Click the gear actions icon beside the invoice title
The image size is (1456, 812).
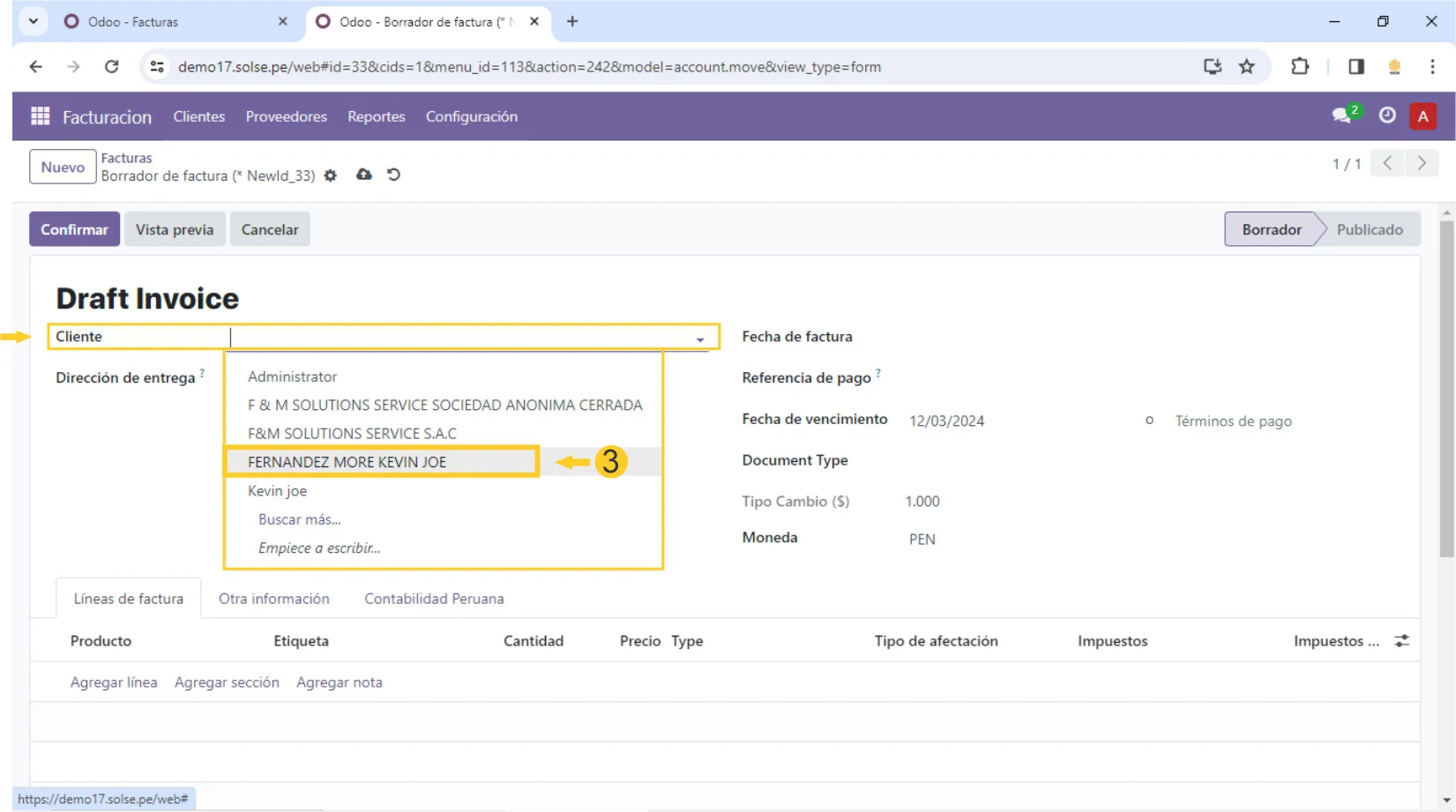click(331, 175)
